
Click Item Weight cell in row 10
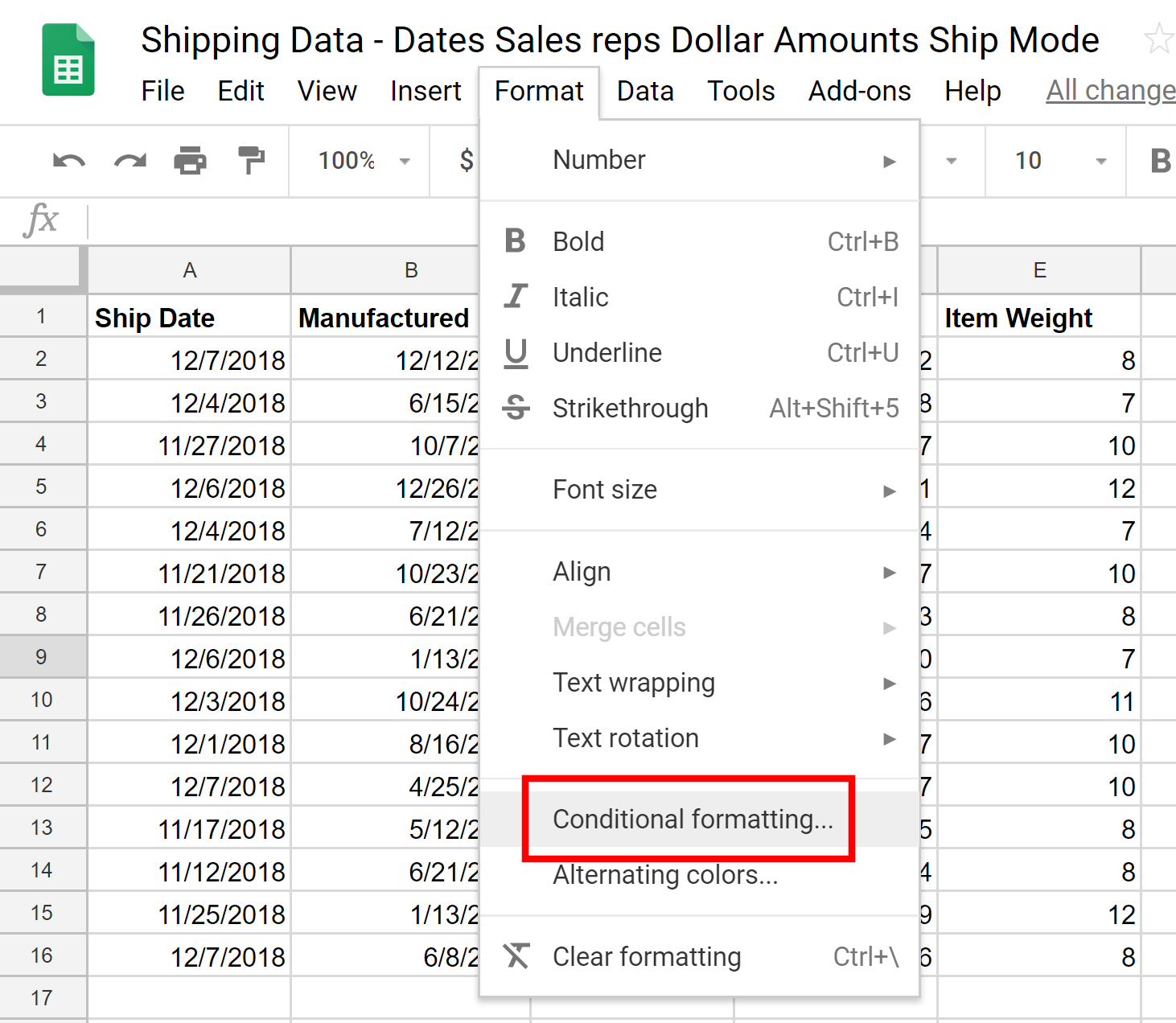tap(1039, 700)
